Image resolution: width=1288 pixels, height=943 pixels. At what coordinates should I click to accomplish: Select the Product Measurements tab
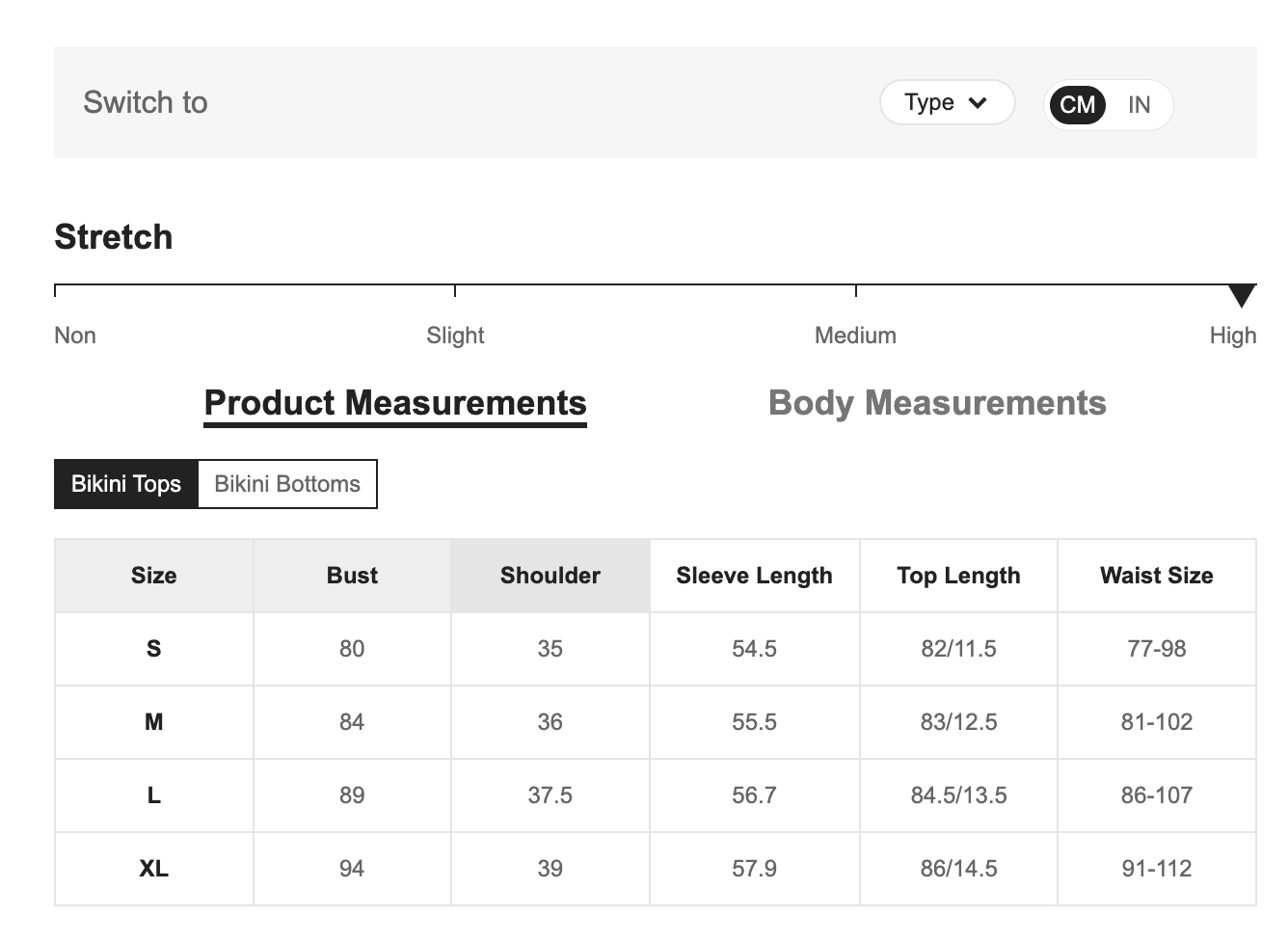pyautogui.click(x=395, y=403)
